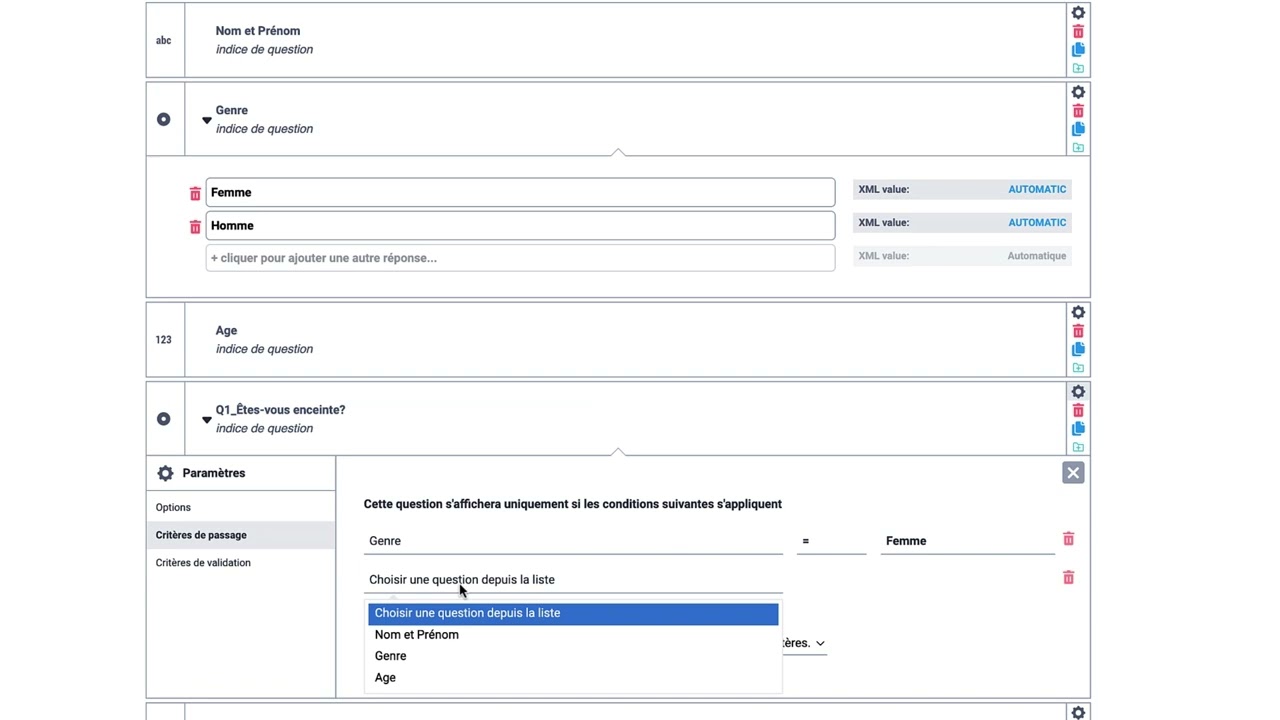
Task: Click the select-one icon of Genre question
Action: pos(164,120)
